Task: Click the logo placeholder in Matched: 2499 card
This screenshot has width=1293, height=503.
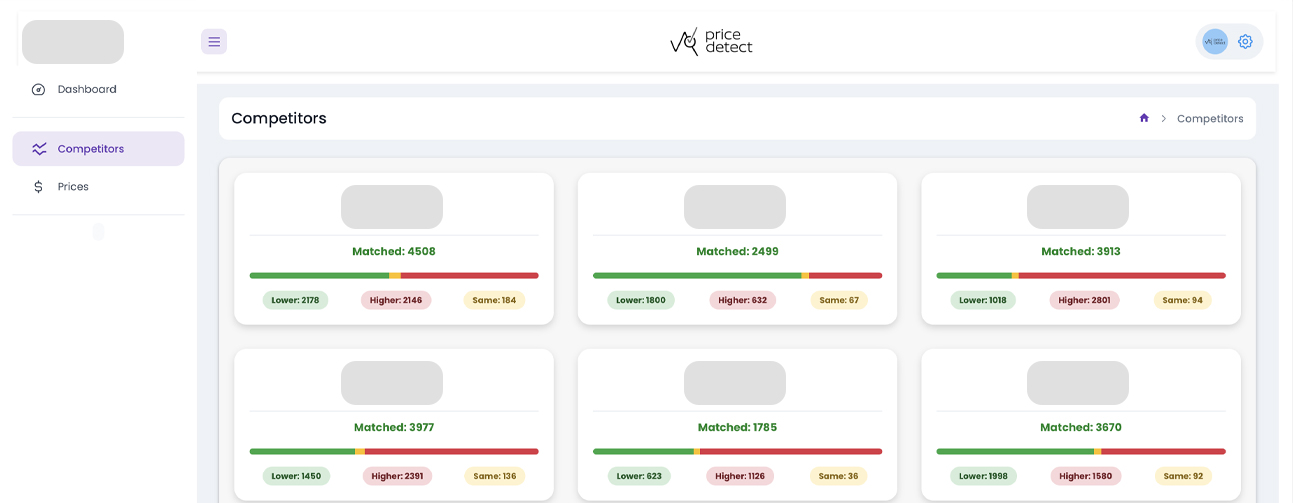Action: (735, 207)
